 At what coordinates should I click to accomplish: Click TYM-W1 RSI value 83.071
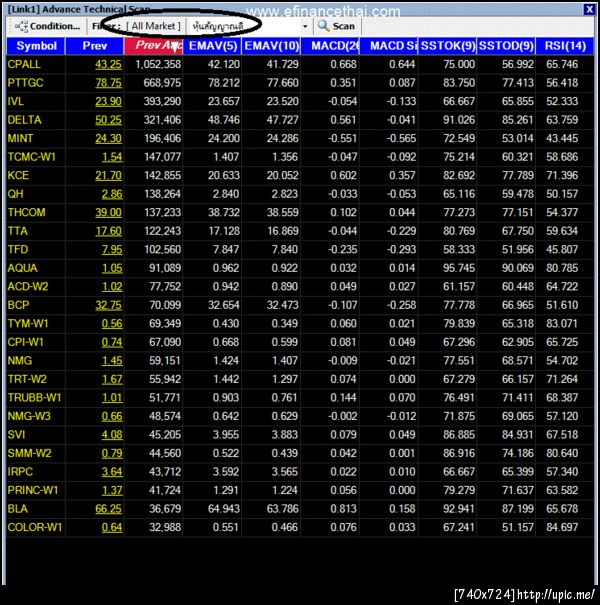point(562,324)
